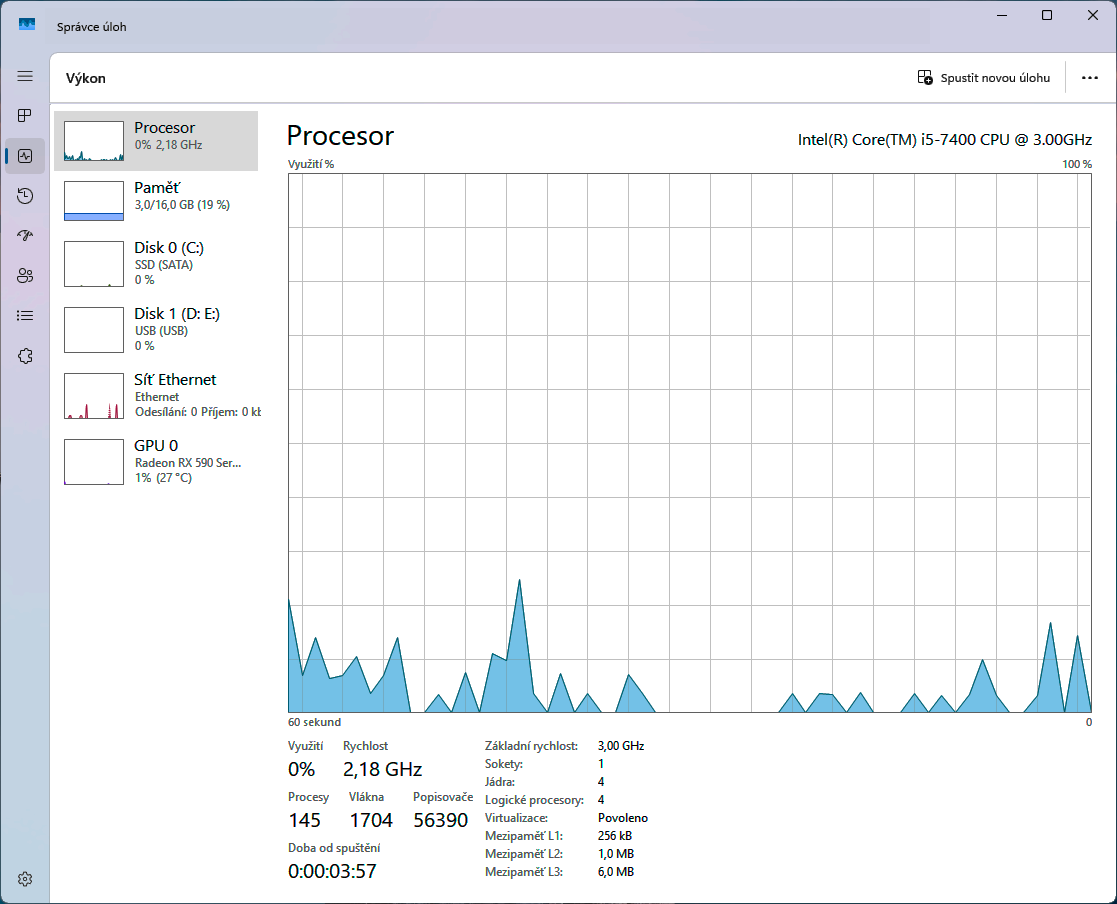Screen dimensions: 1117x904
Task: Select the GPU 0 Radeon RX 590 entry
Action: click(156, 461)
